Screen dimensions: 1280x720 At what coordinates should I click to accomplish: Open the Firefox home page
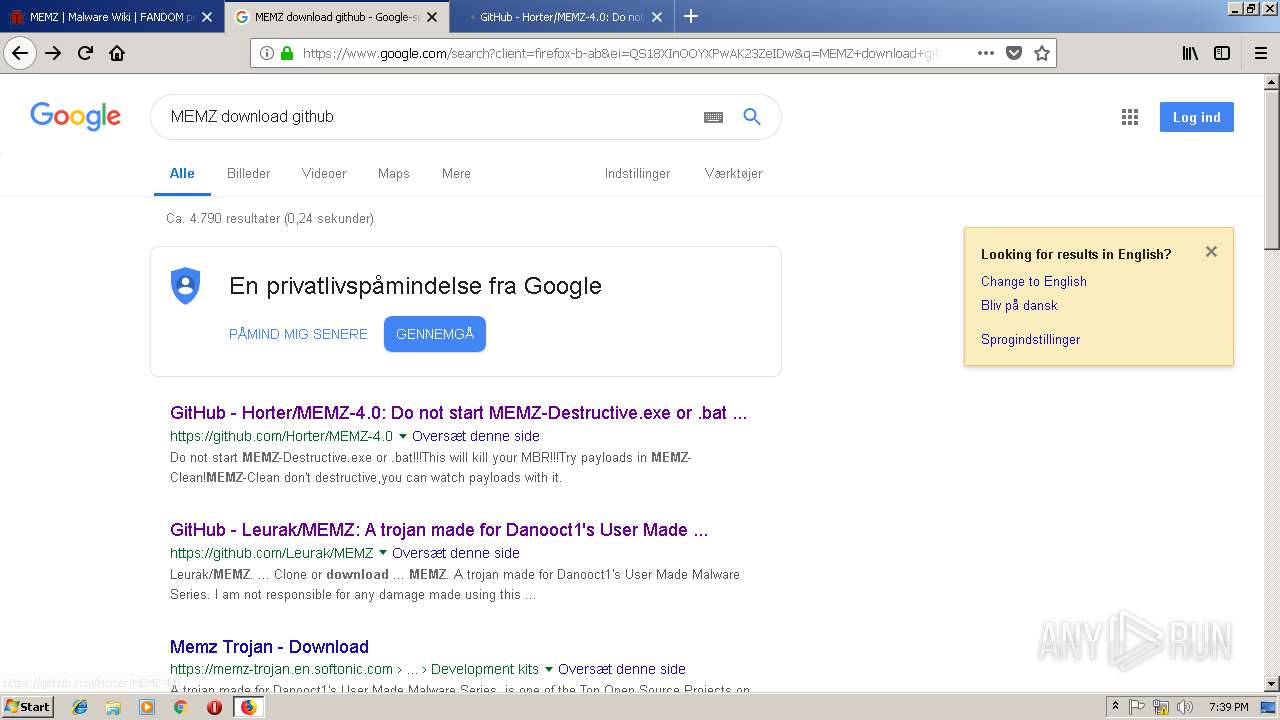pyautogui.click(x=117, y=53)
